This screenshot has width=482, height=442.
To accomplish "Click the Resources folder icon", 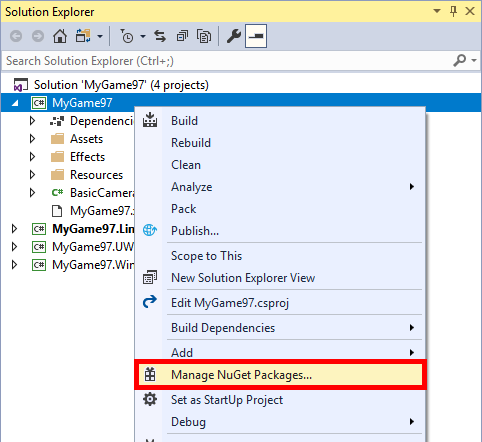I will (57, 175).
